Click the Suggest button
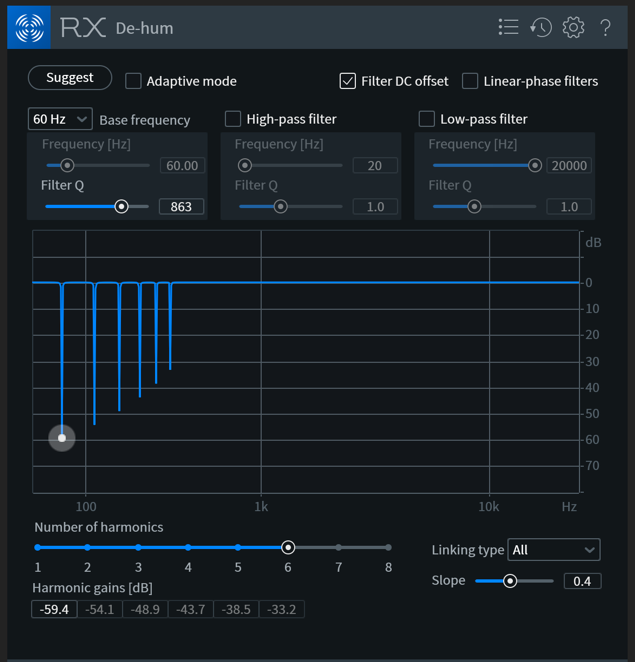The image size is (635, 662). coord(70,78)
